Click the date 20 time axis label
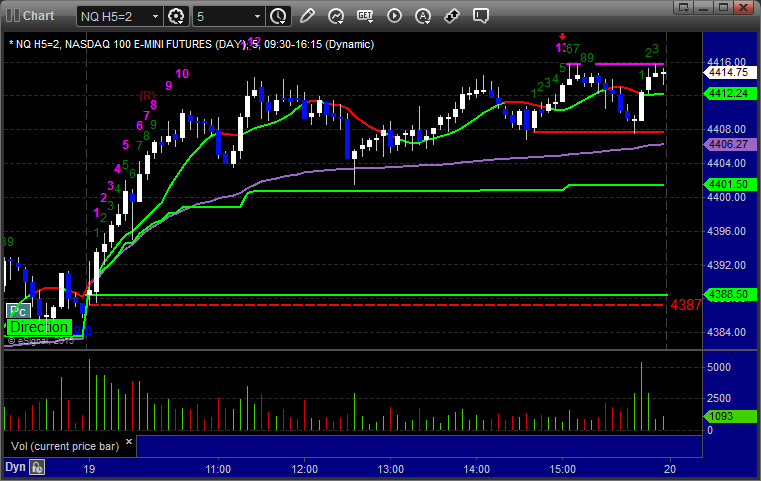 click(x=670, y=469)
